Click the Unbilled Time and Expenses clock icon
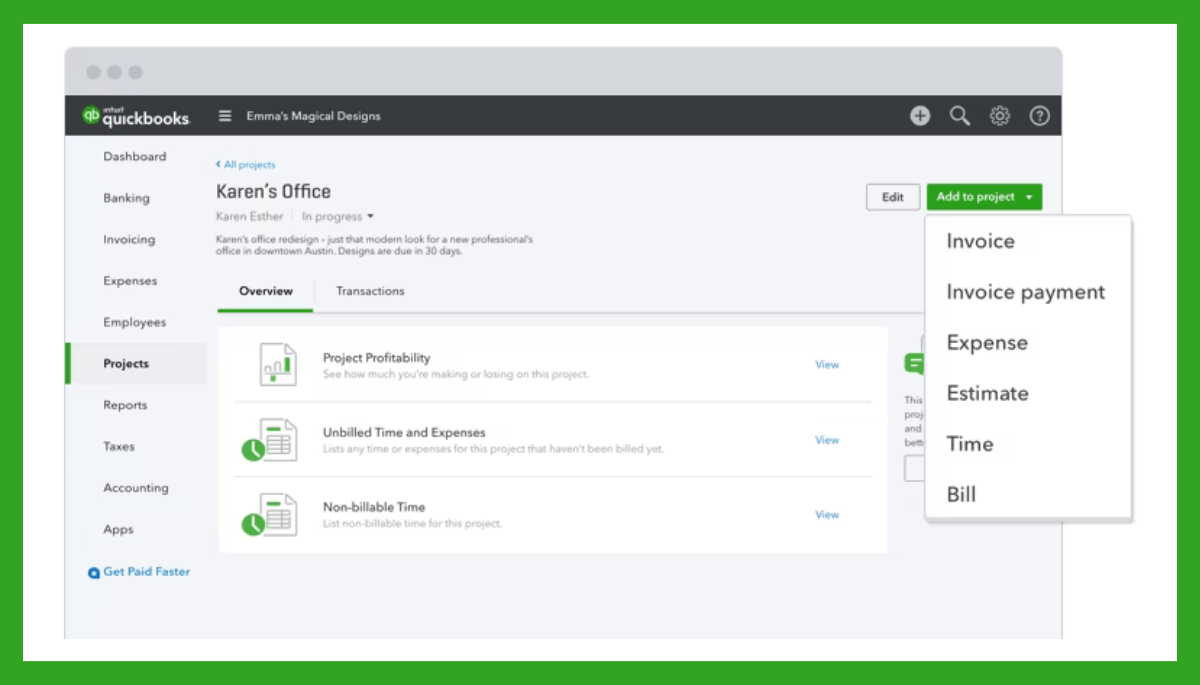The image size is (1200, 685). [x=277, y=439]
